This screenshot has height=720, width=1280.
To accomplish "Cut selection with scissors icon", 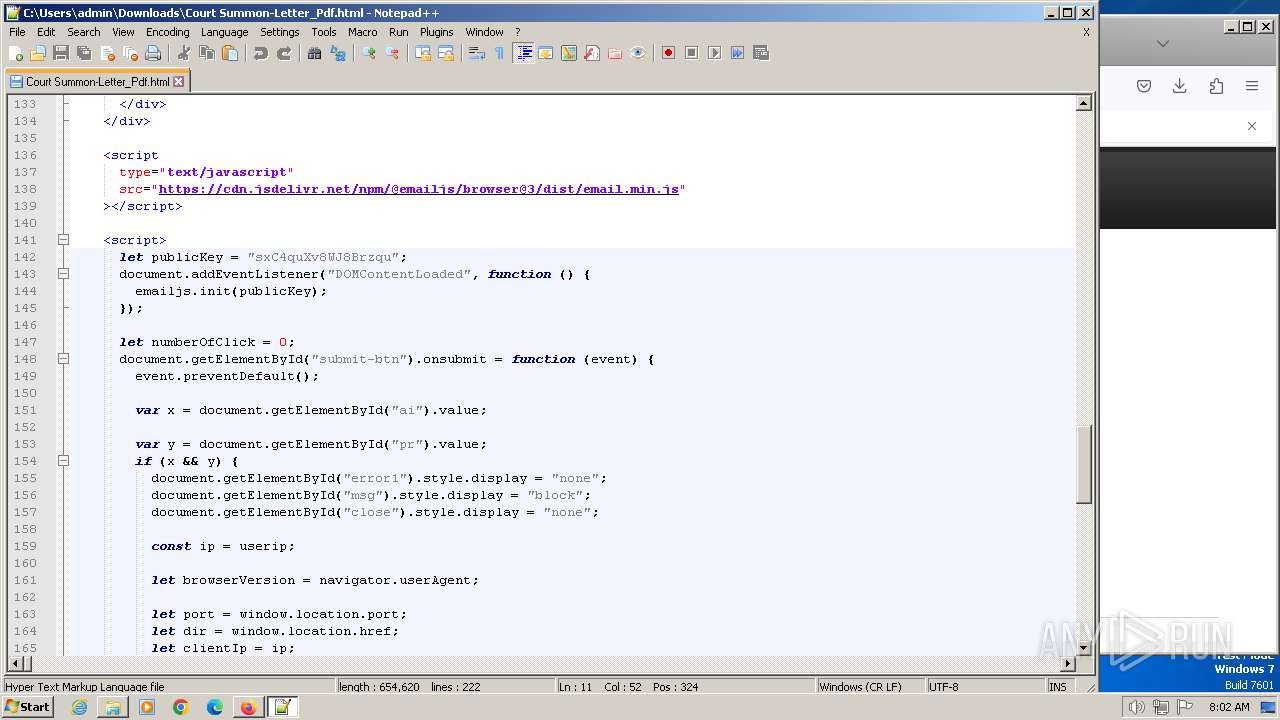I will 183,53.
